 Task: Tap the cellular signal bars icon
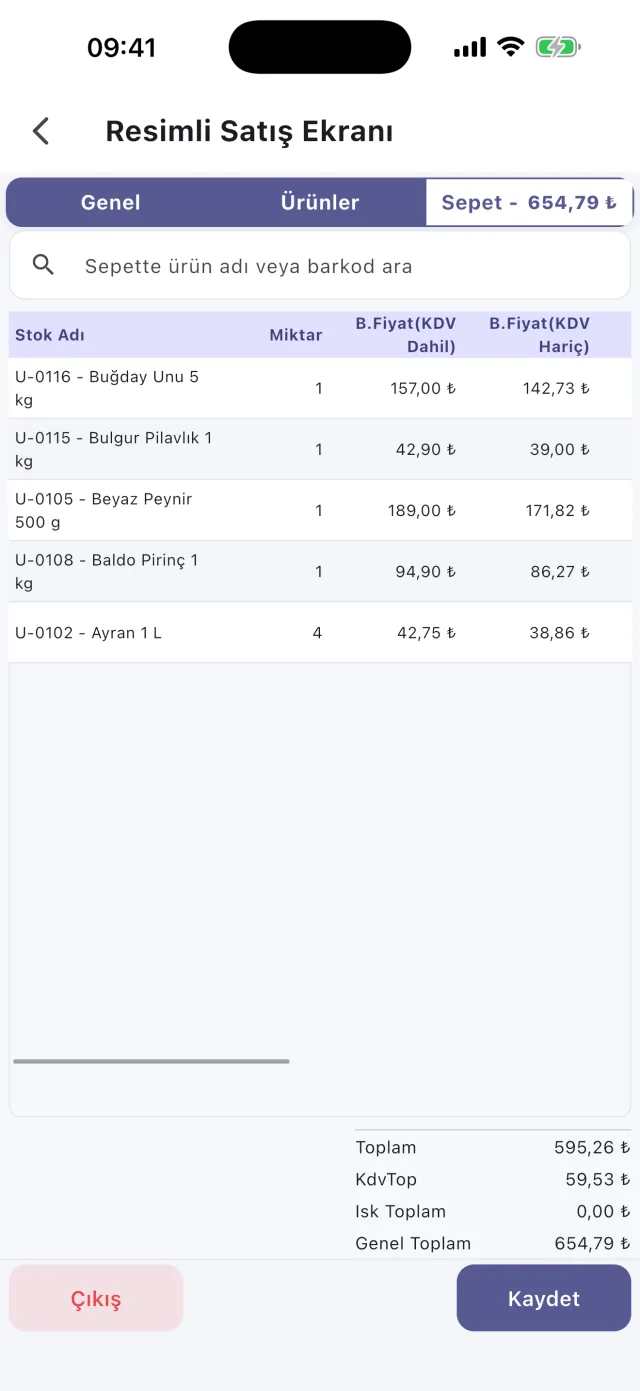[470, 47]
